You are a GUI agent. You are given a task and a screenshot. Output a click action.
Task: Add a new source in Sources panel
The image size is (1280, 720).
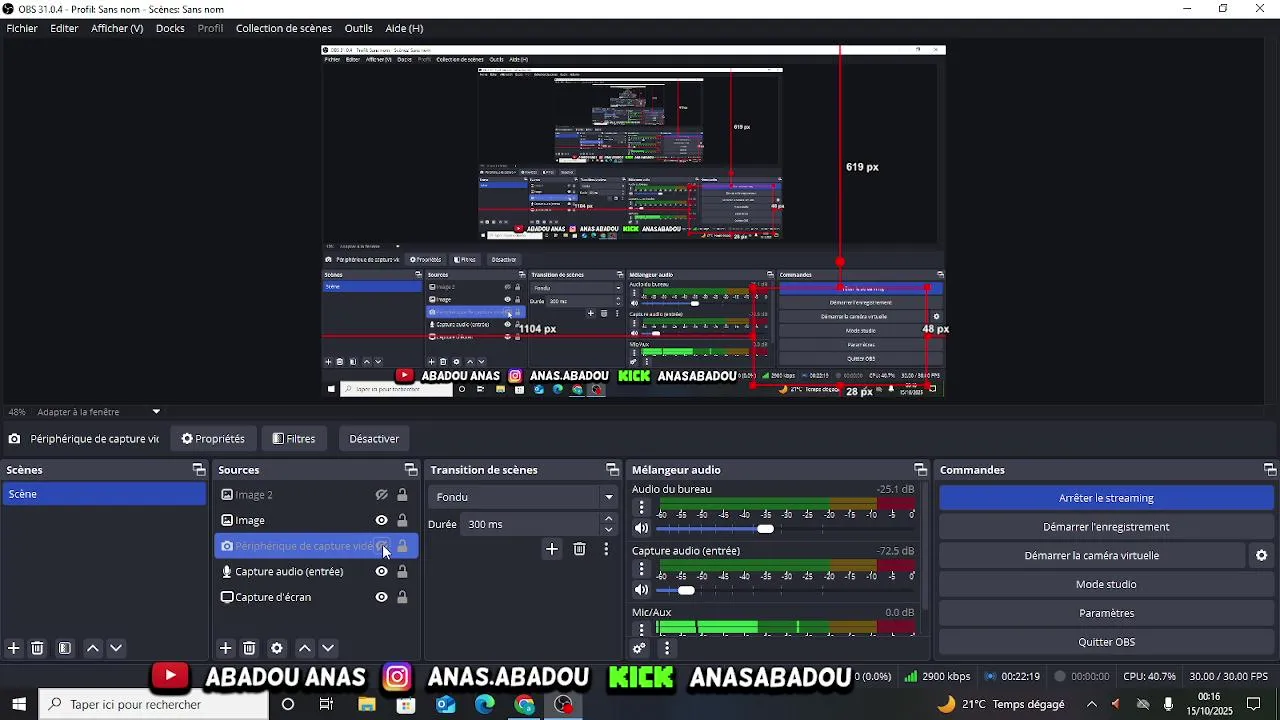click(x=226, y=648)
